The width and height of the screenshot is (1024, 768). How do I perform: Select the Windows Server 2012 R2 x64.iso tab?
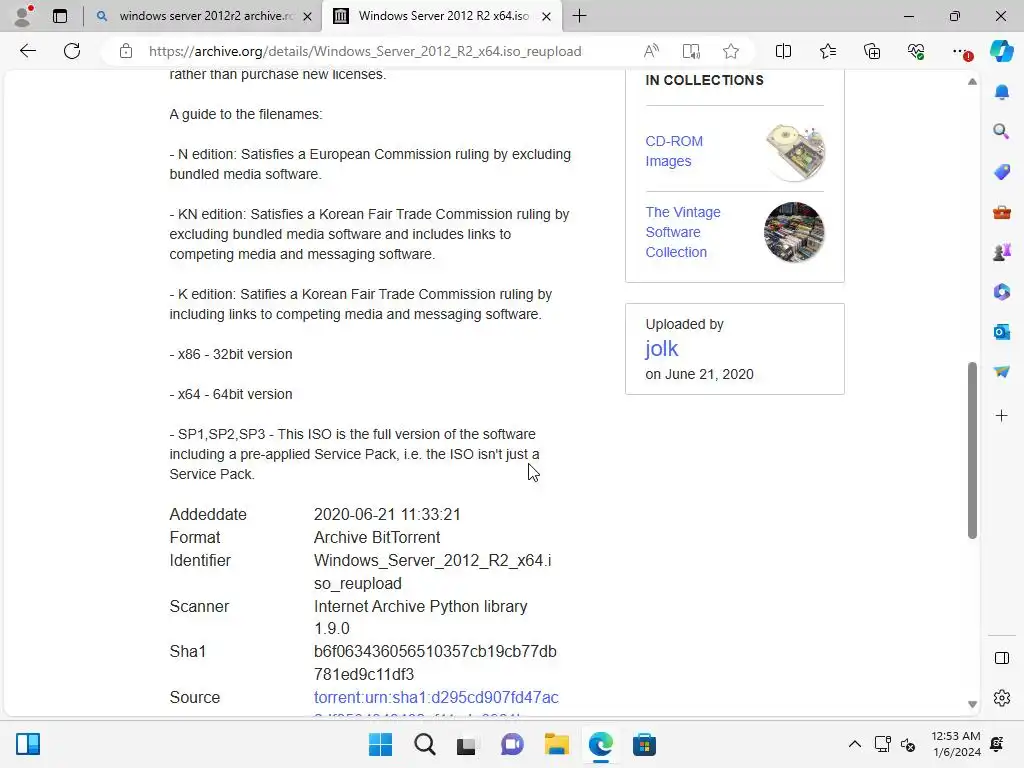444,16
